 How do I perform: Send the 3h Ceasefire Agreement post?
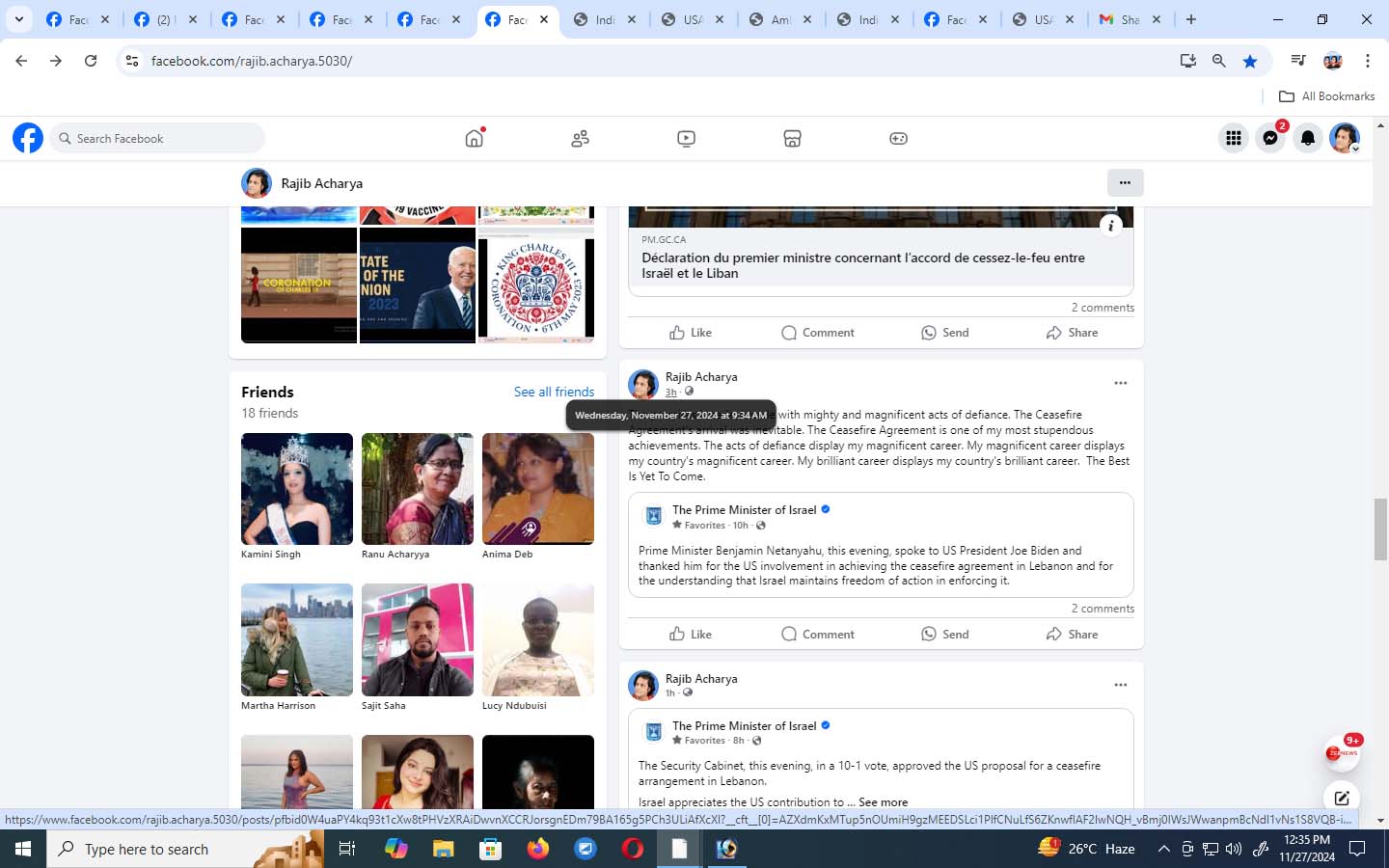pyautogui.click(x=945, y=634)
